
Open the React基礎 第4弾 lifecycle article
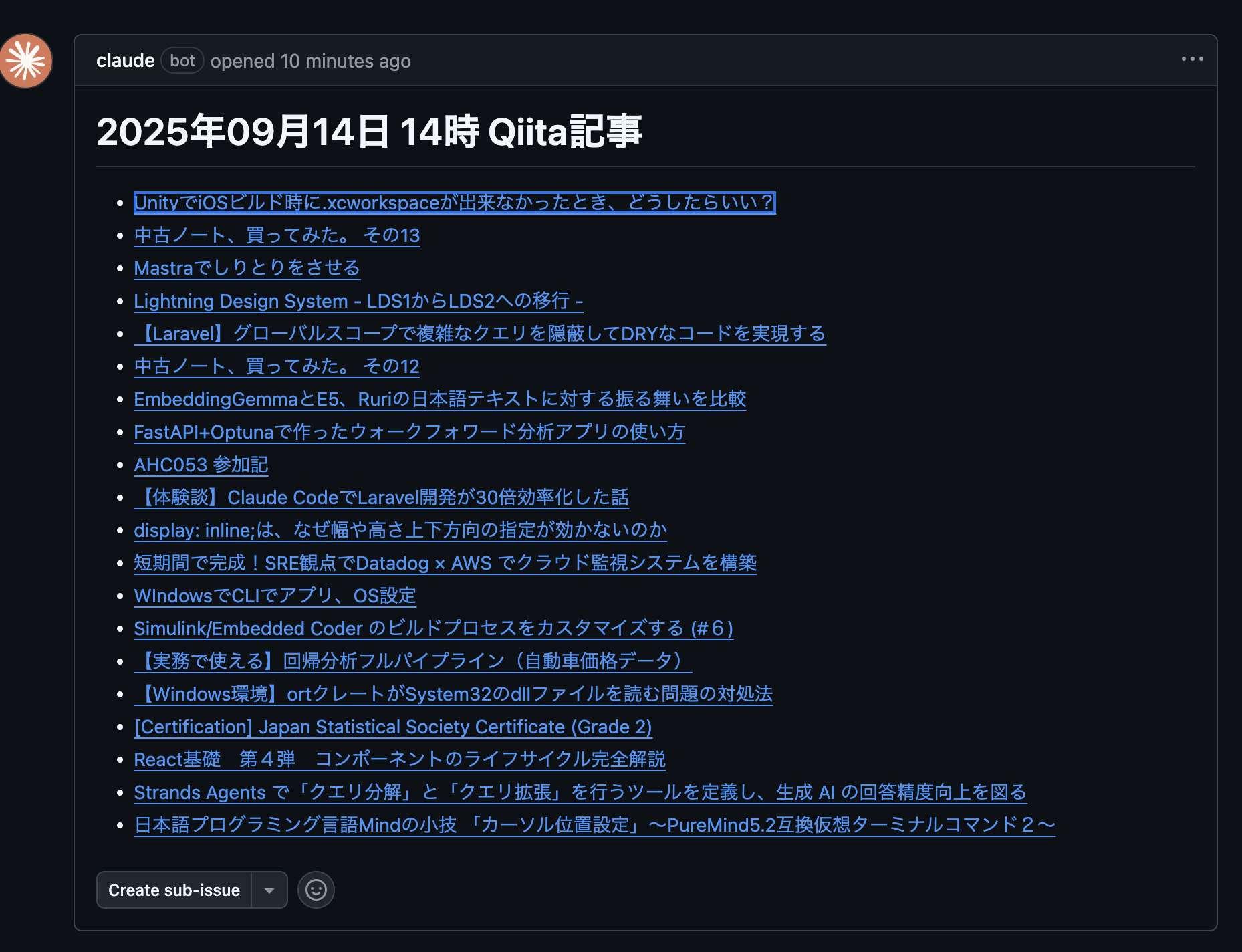(400, 759)
